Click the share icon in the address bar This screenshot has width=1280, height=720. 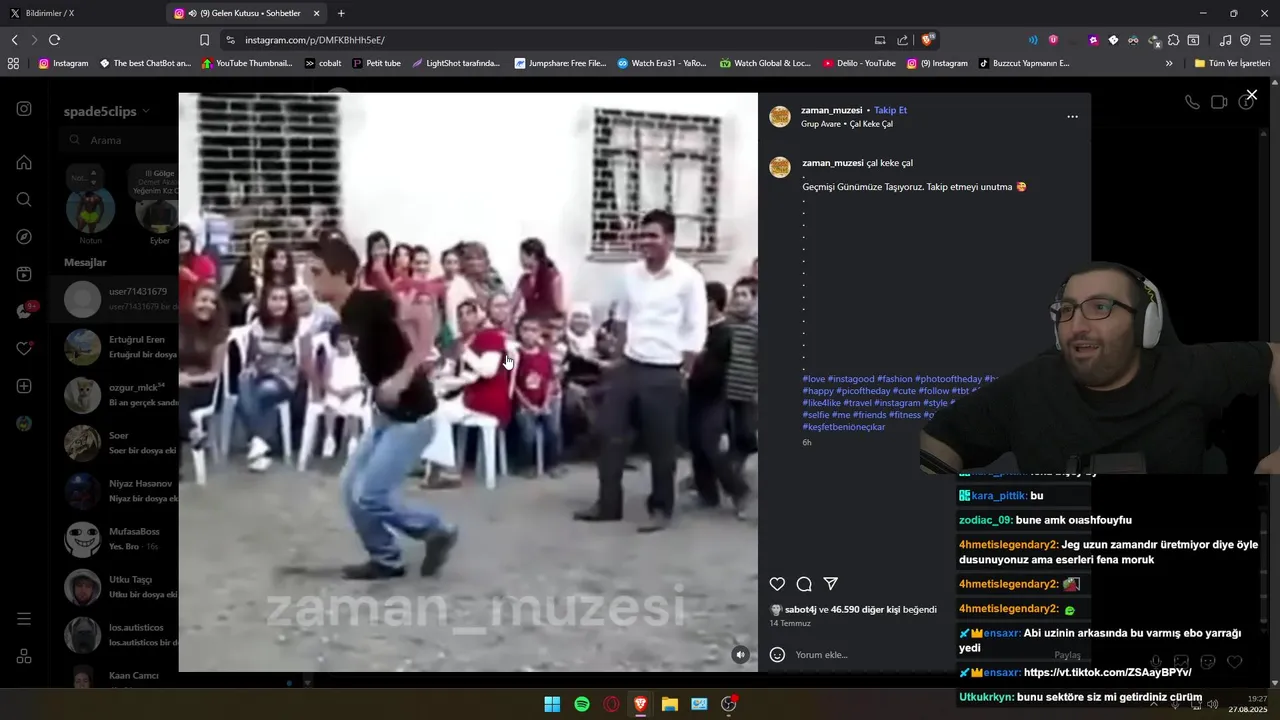tap(903, 40)
